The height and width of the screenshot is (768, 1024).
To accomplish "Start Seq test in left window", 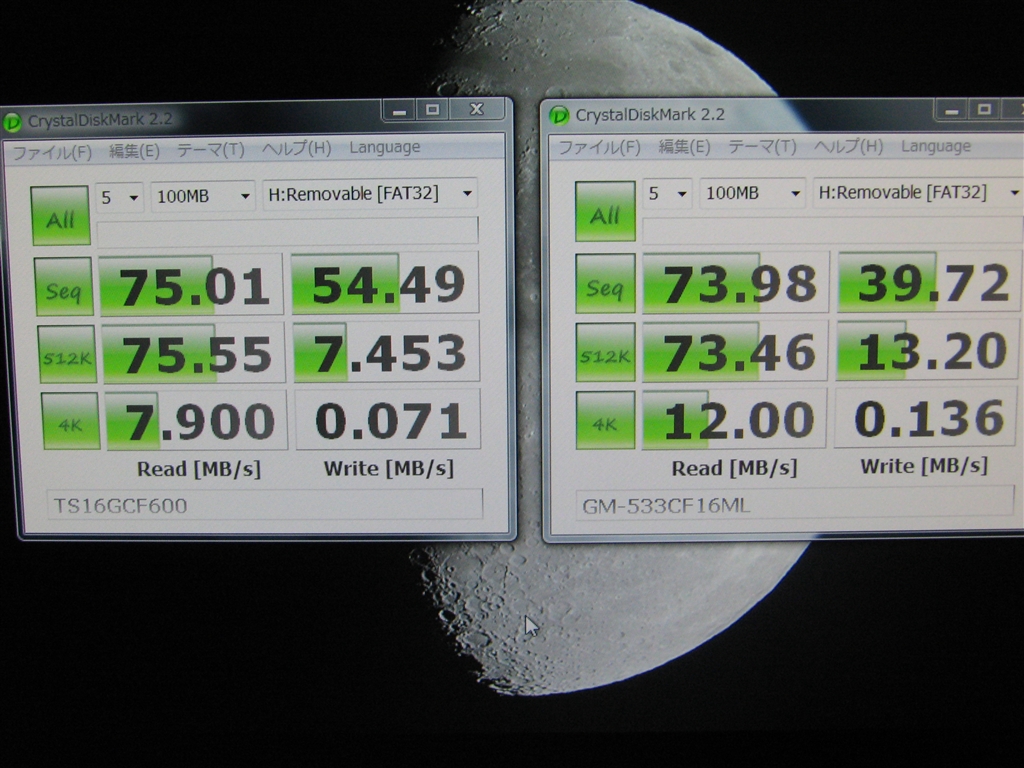I will (x=63, y=287).
